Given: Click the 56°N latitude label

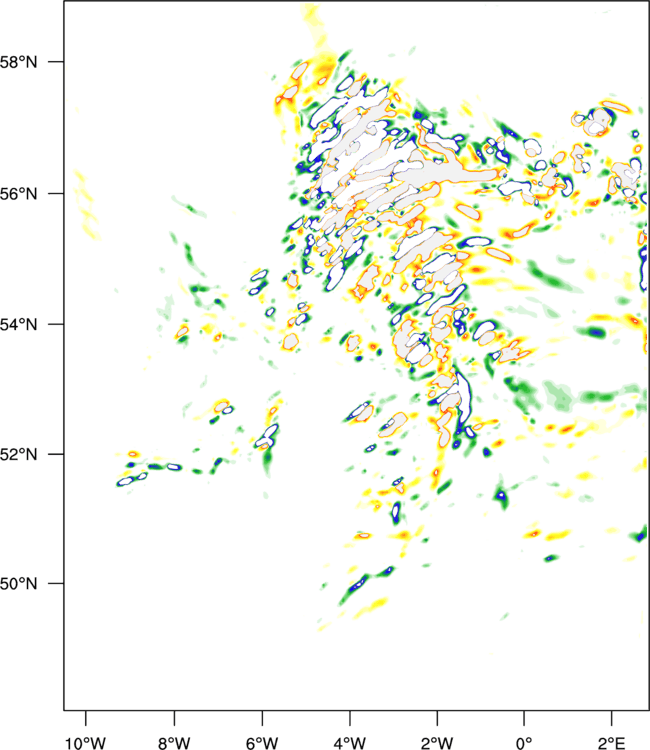Looking at the screenshot, I should [x=18, y=194].
